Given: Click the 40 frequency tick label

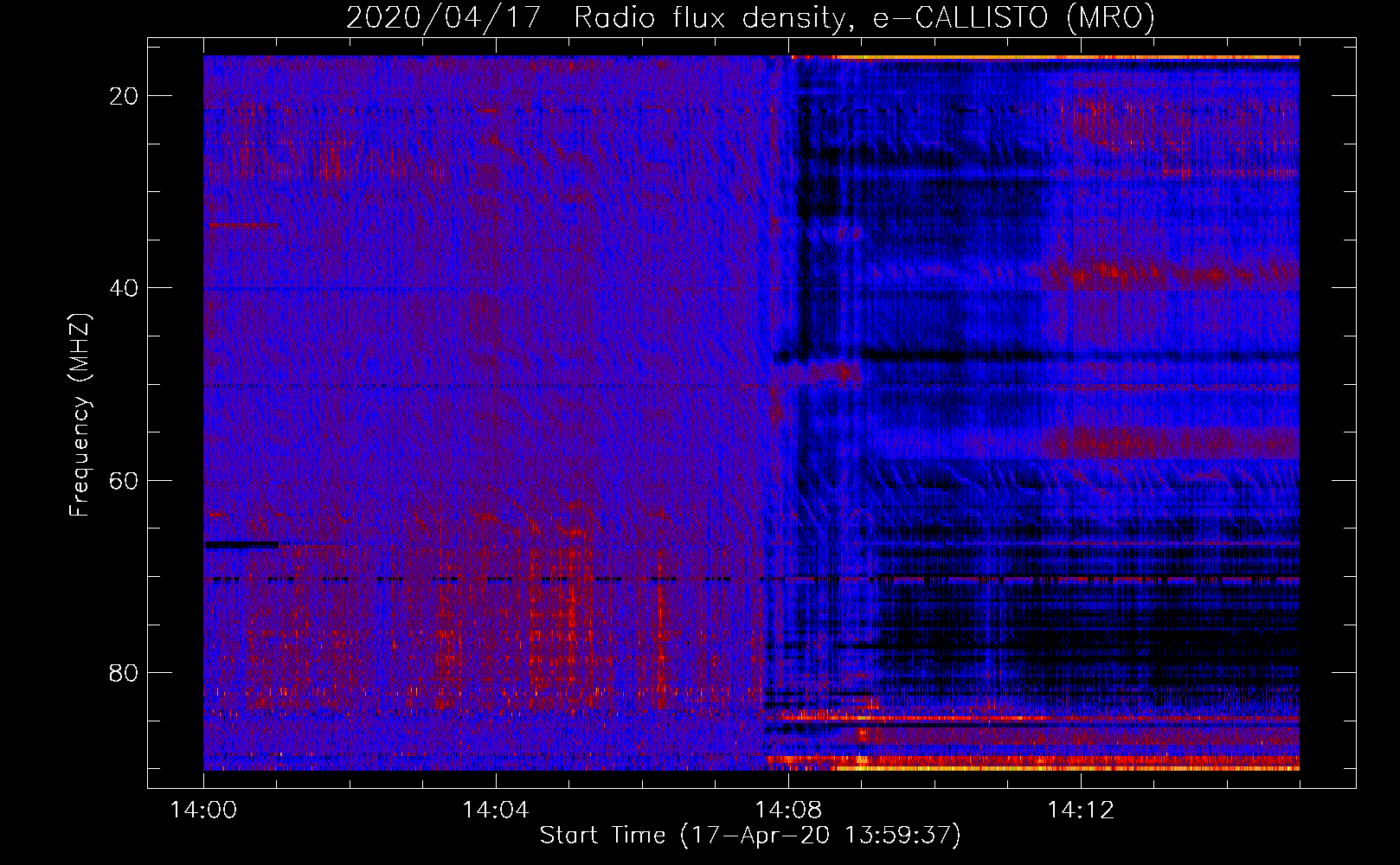Looking at the screenshot, I should 124,288.
